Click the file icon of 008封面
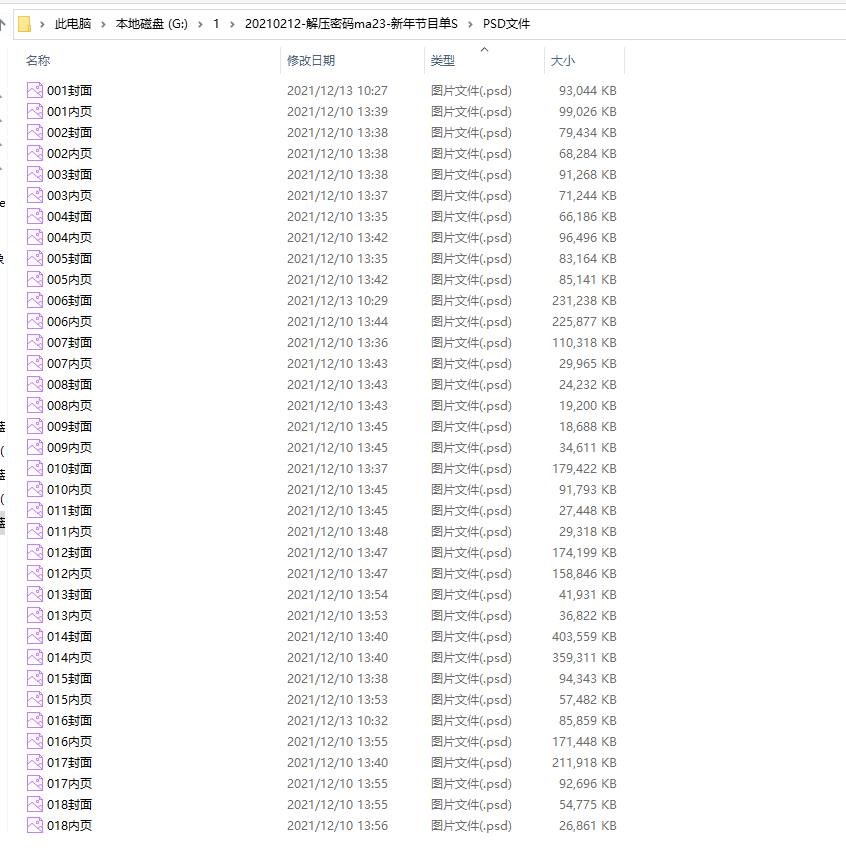Screen dimensions: 846x850 click(35, 384)
